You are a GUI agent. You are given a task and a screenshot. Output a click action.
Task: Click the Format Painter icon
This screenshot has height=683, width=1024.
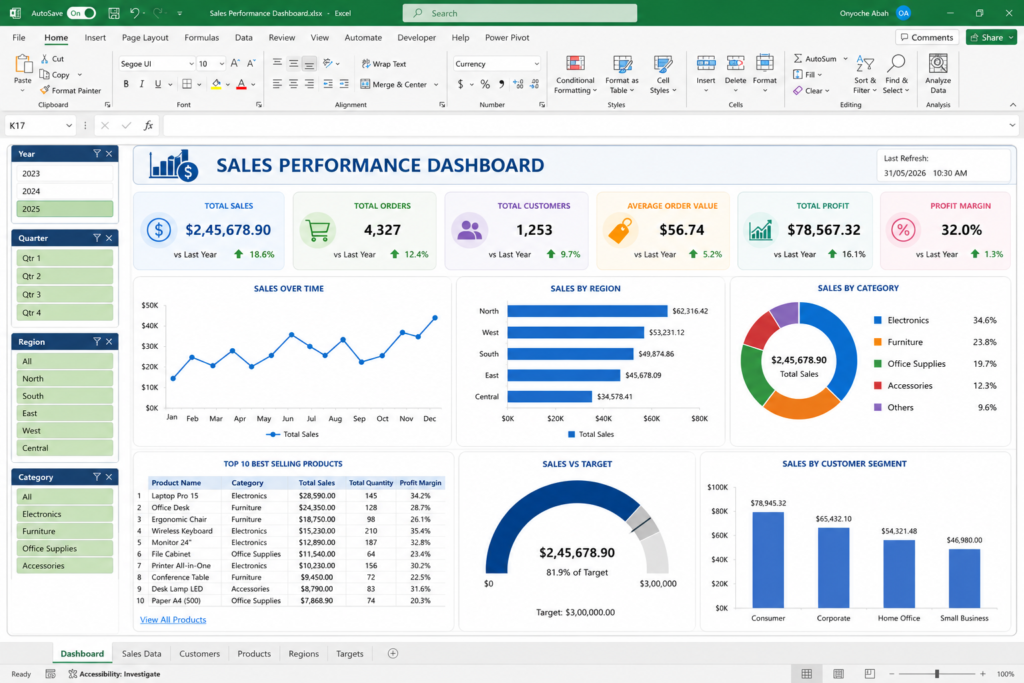coord(44,90)
